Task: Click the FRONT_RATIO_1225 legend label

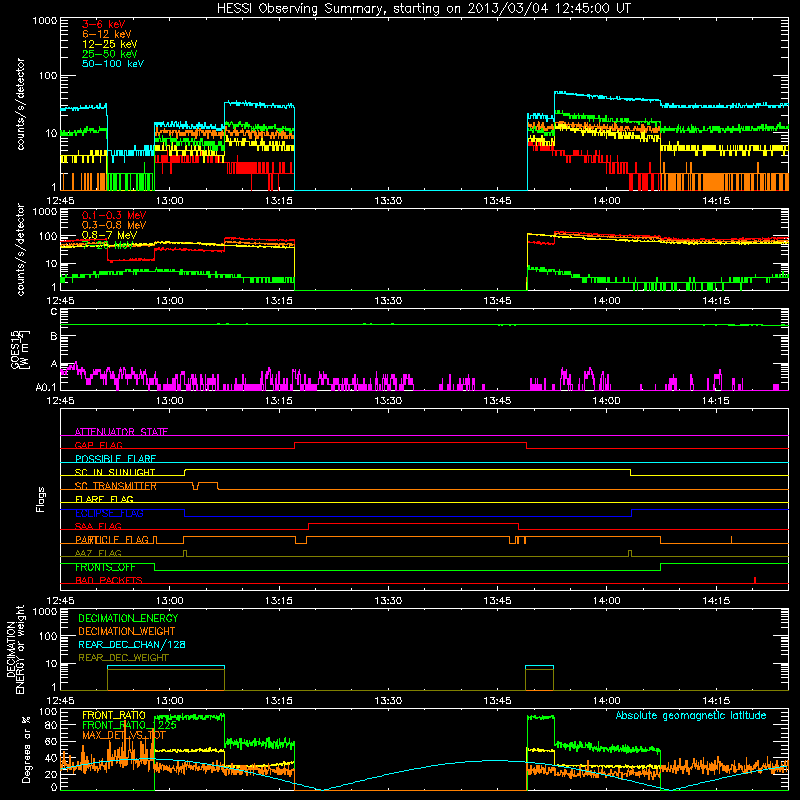Action: pos(129,725)
